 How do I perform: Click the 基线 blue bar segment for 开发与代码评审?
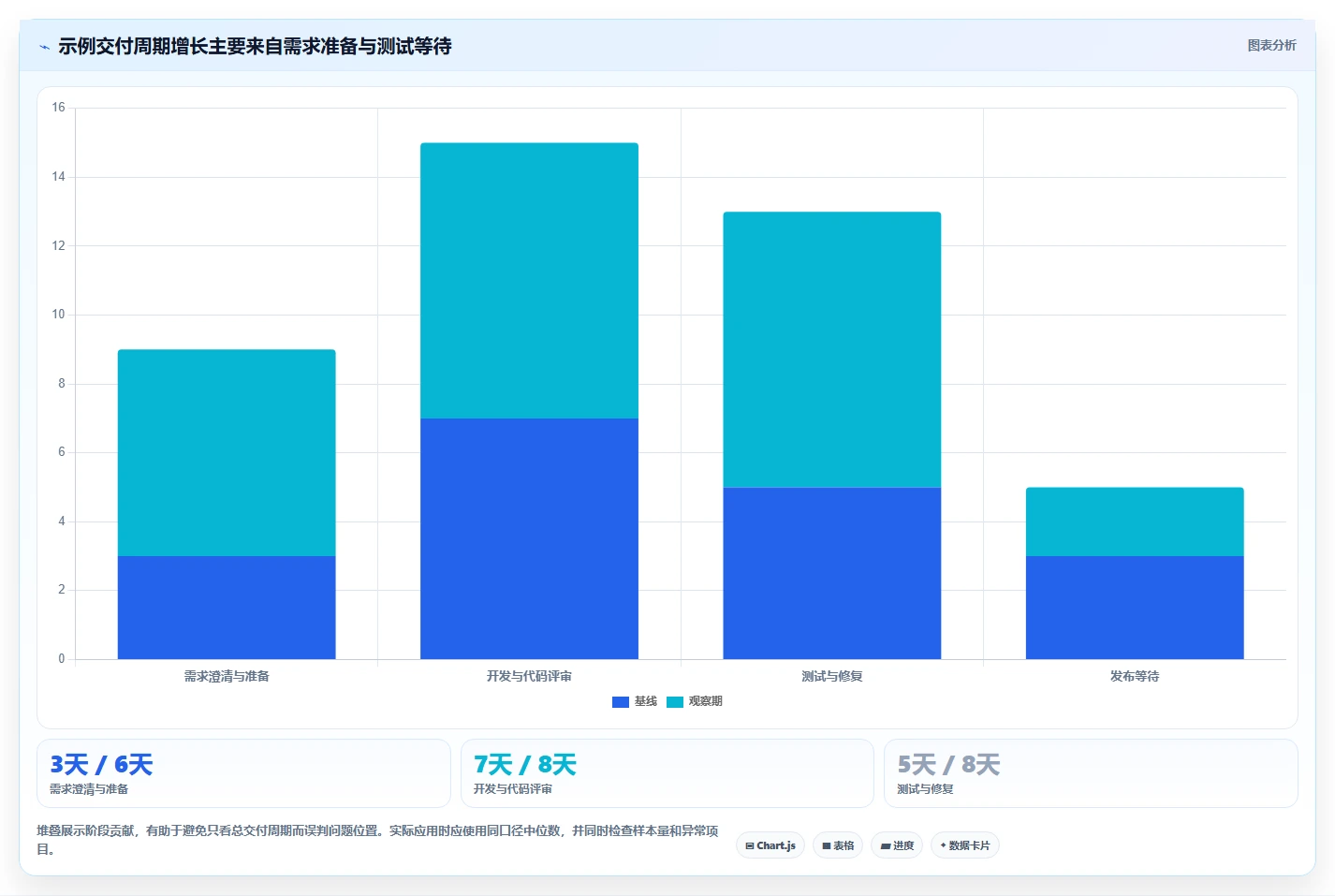[529, 538]
